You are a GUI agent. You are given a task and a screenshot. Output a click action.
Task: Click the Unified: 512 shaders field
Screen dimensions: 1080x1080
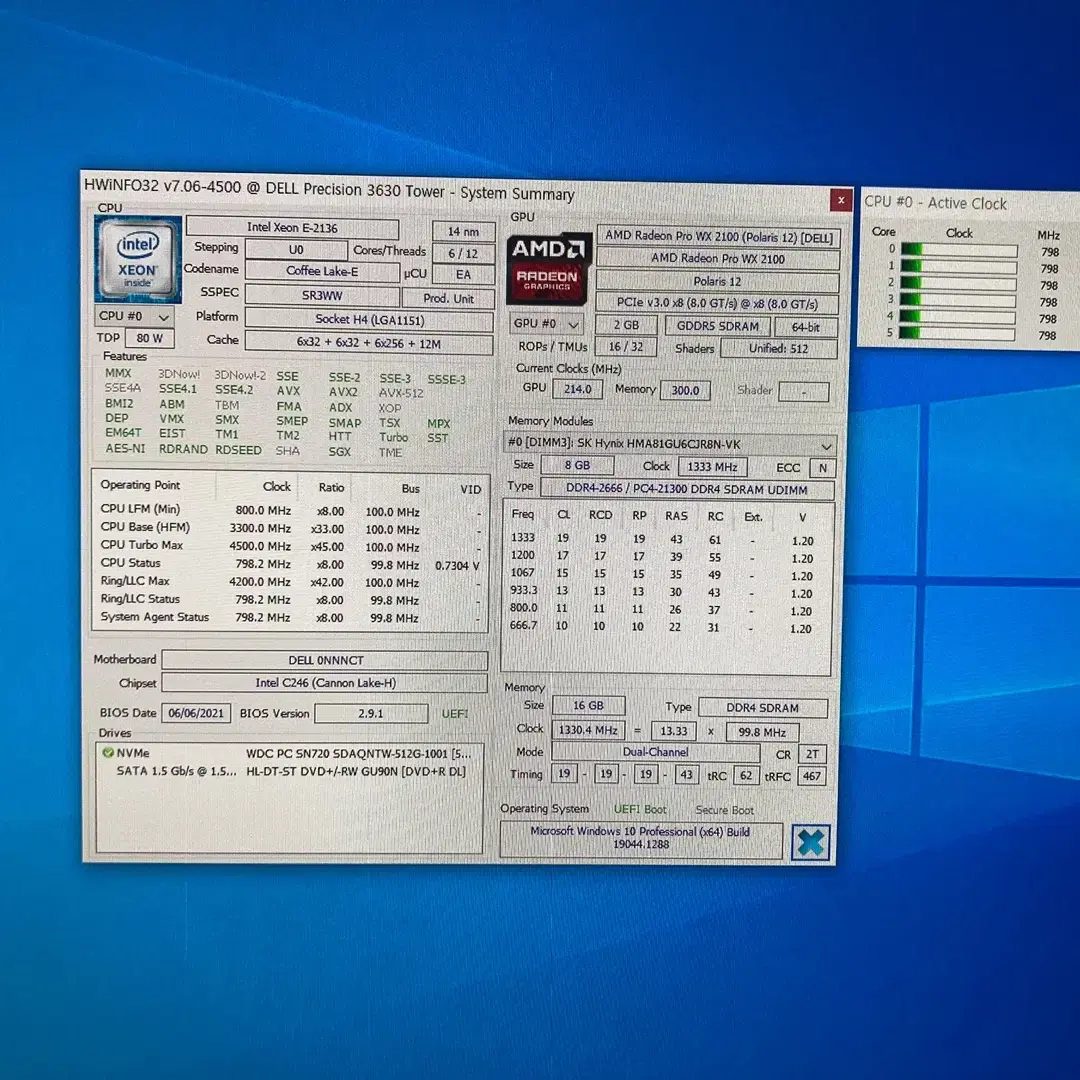click(x=778, y=349)
